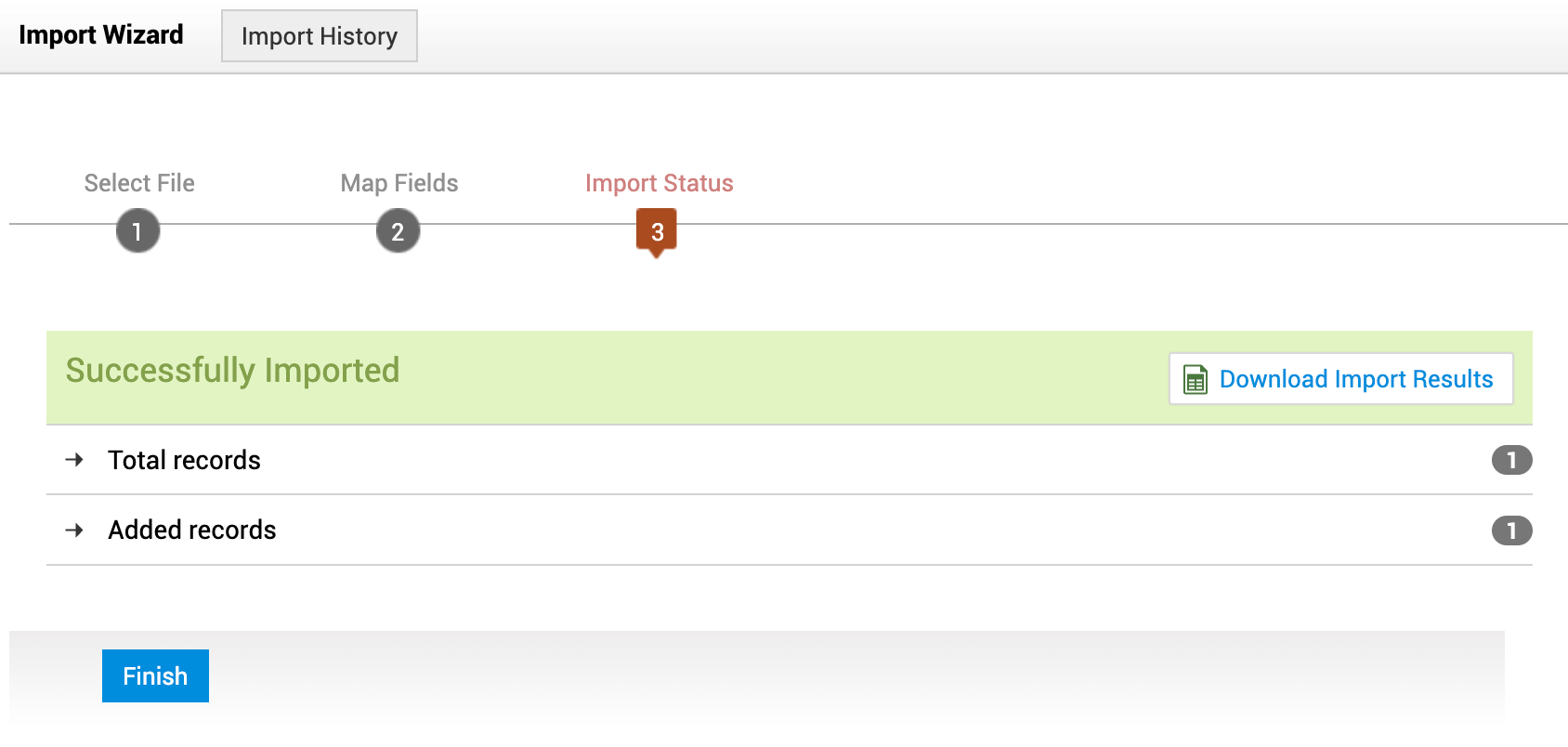Click the Added records count badge
The width and height of the screenshot is (1568, 747).
pos(1511,531)
